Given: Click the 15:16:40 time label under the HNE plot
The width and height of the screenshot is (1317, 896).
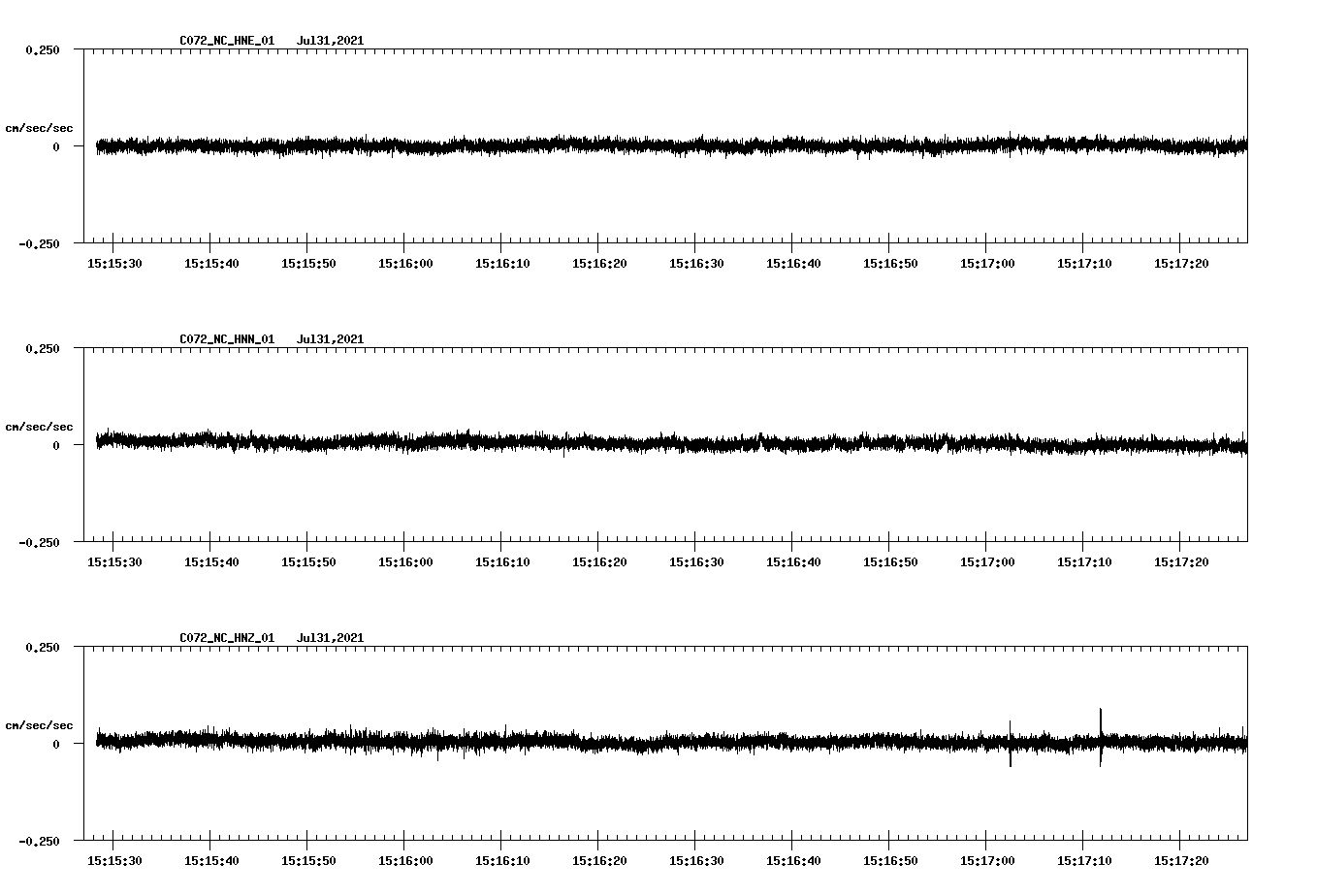Looking at the screenshot, I should click(x=793, y=264).
